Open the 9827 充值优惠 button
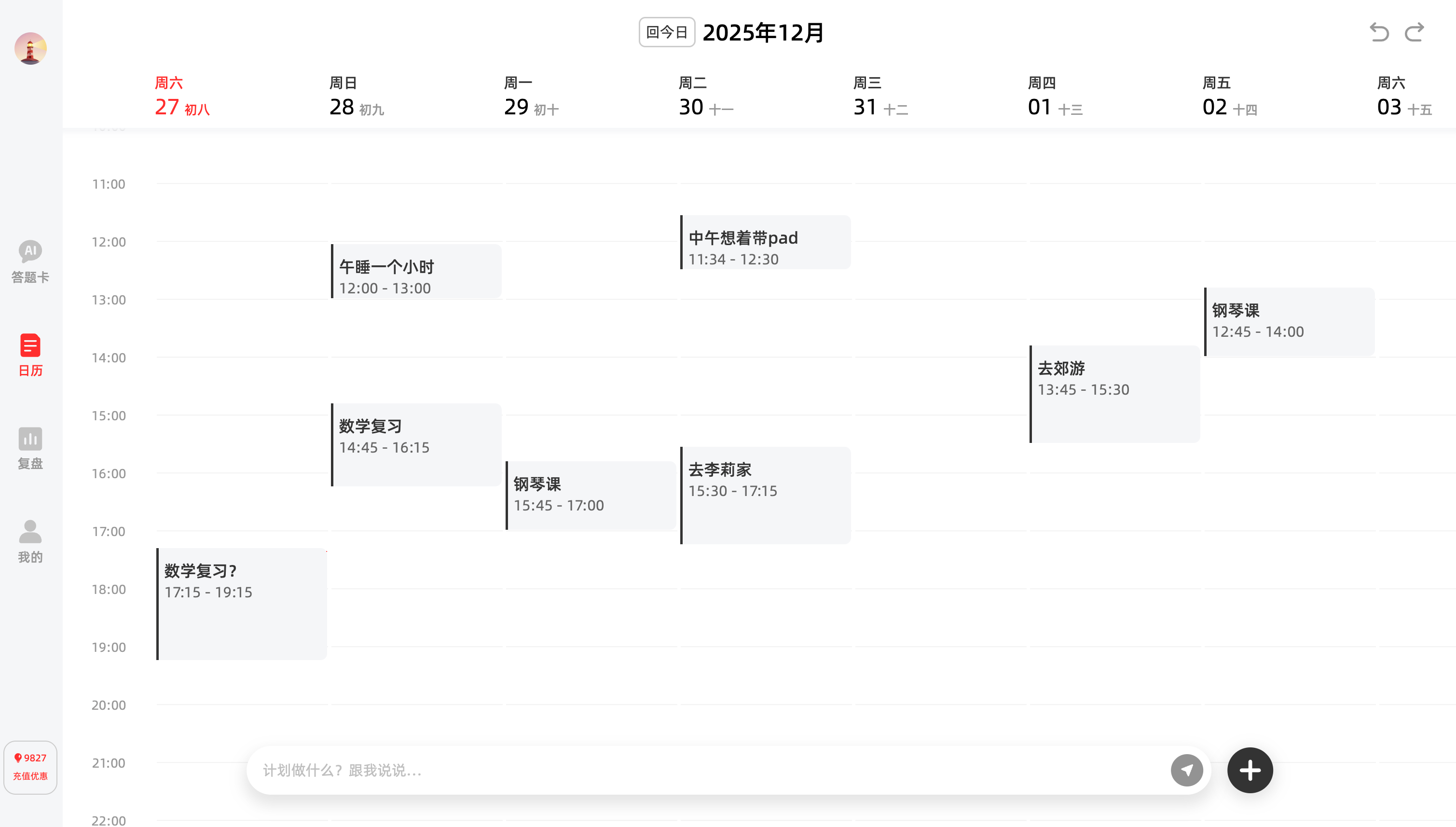Image resolution: width=1456 pixels, height=827 pixels. [30, 767]
